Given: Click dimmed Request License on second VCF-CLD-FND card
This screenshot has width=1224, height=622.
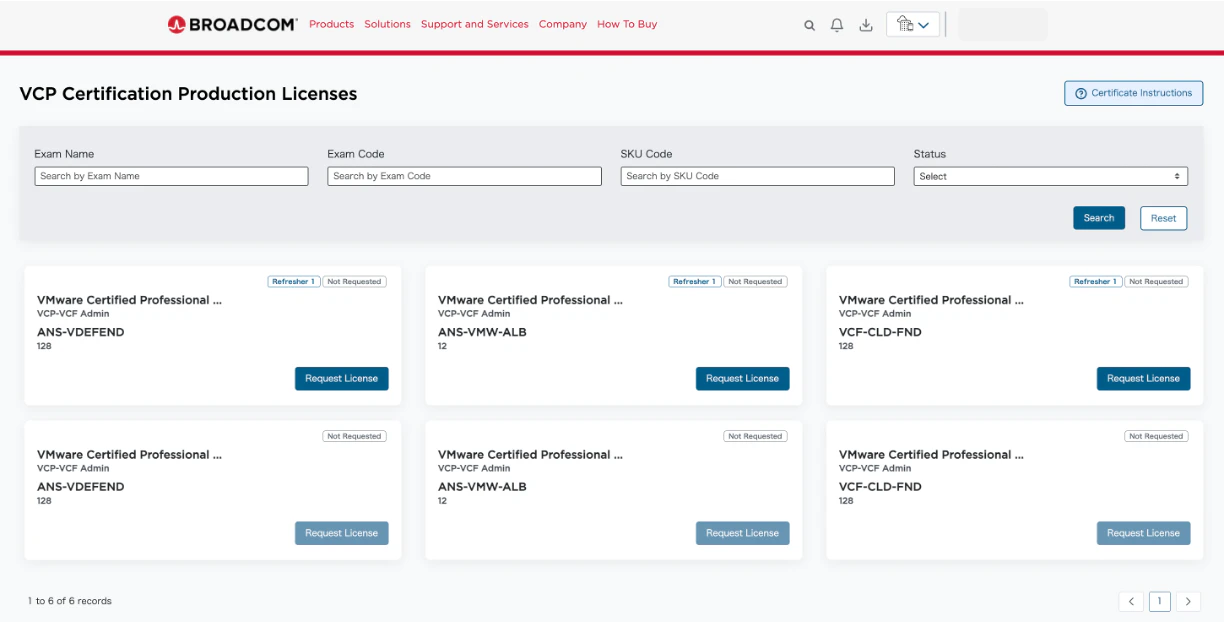Looking at the screenshot, I should tap(1143, 533).
